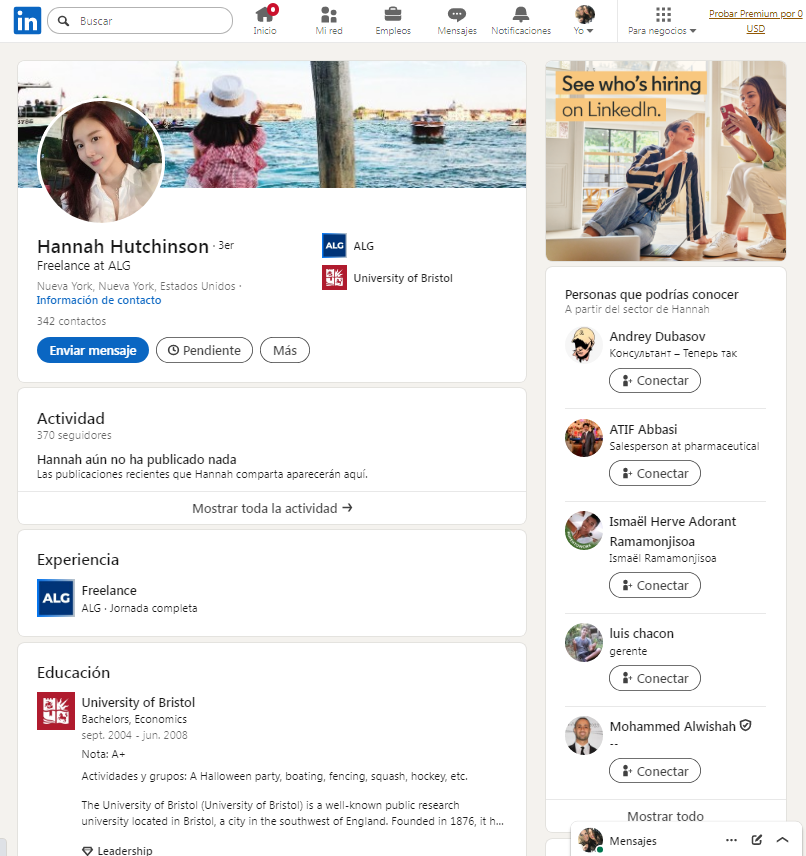Open messaging dock three-dot options
This screenshot has height=856, width=806.
731,840
